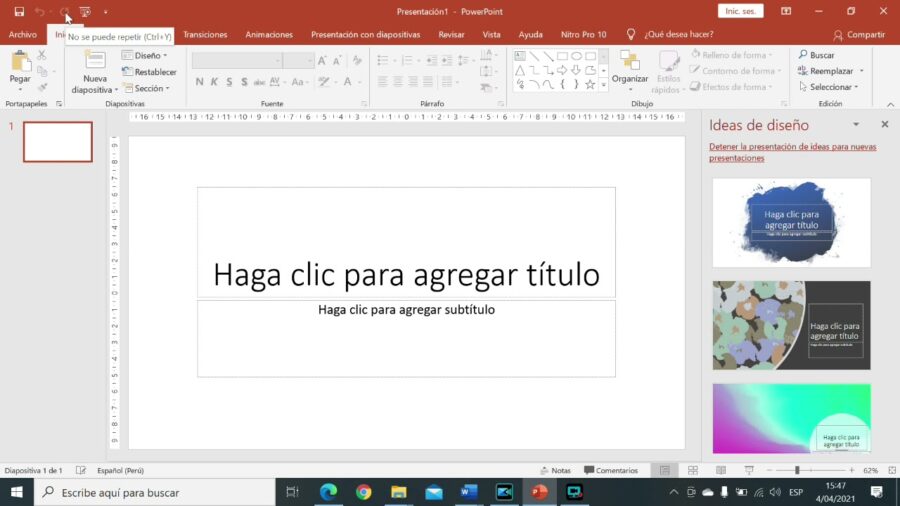Click the Cut scissors icon
Image resolution: width=900 pixels, height=506 pixels.
tap(41, 55)
